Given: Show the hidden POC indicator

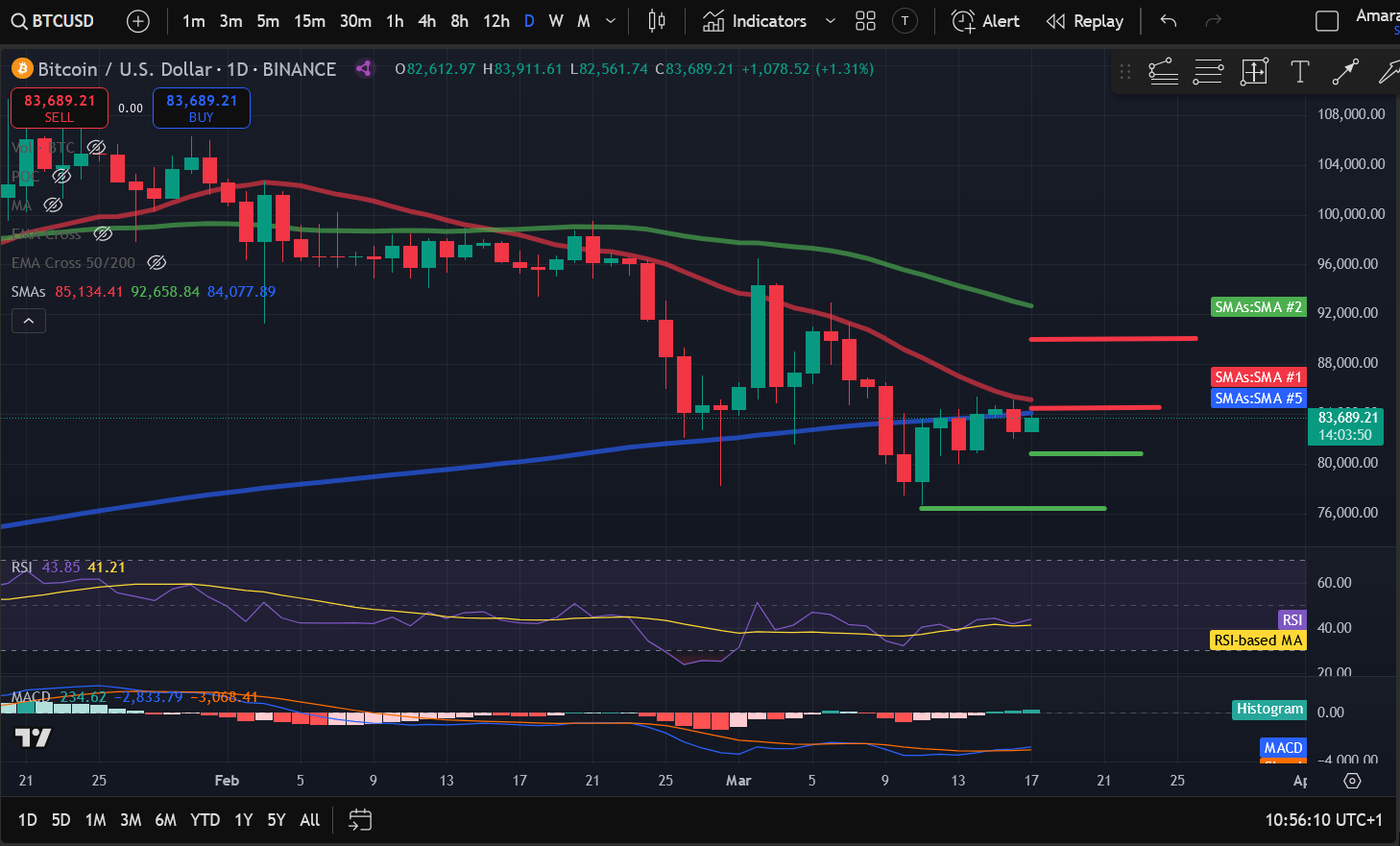Looking at the screenshot, I should pos(61,176).
